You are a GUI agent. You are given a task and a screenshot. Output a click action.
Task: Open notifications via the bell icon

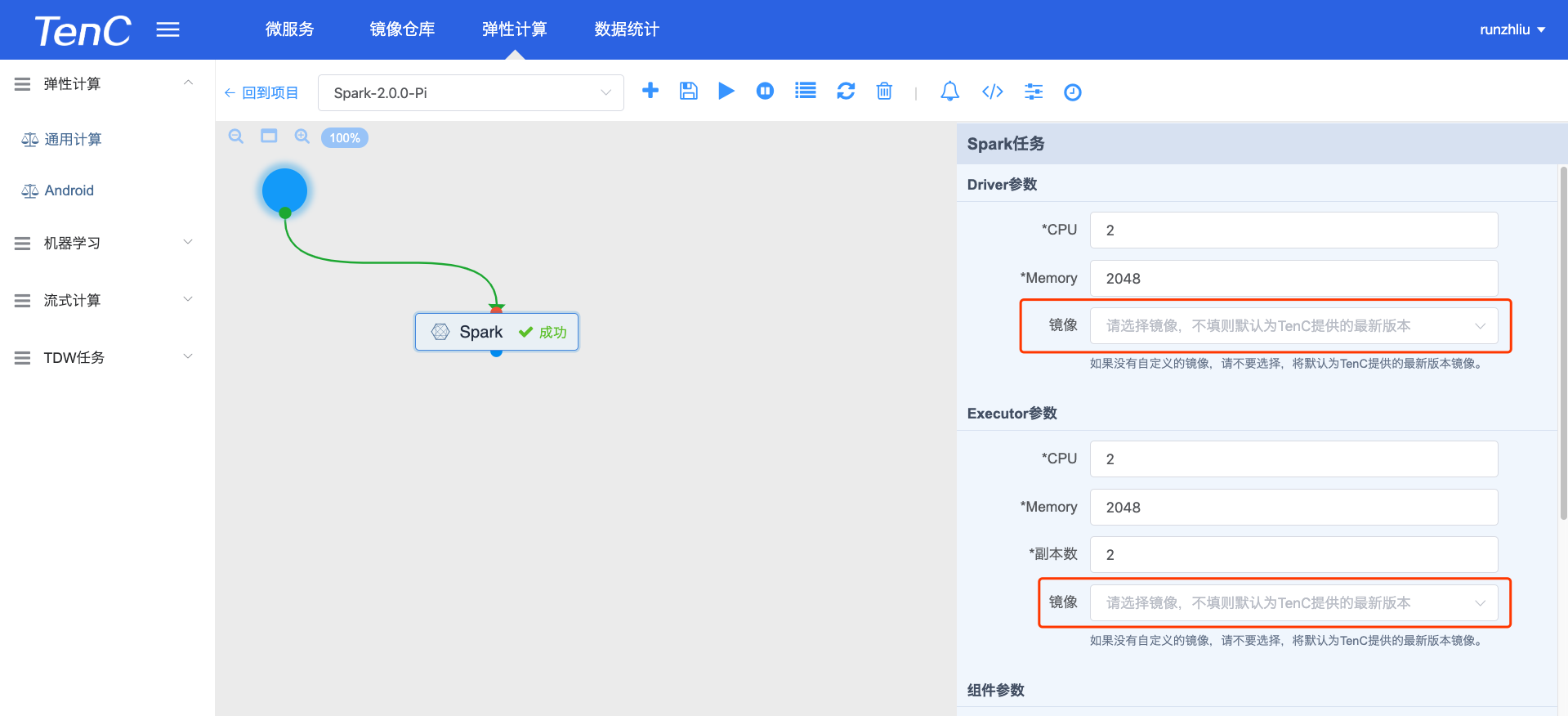coord(949,91)
